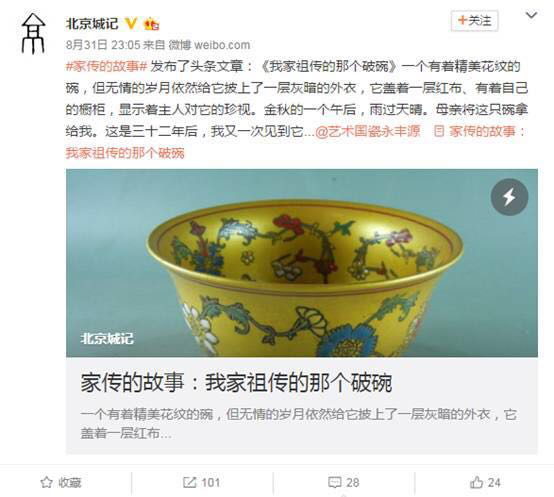Click the 北京城记 account name
The height and width of the screenshot is (497, 554).
(x=92, y=24)
